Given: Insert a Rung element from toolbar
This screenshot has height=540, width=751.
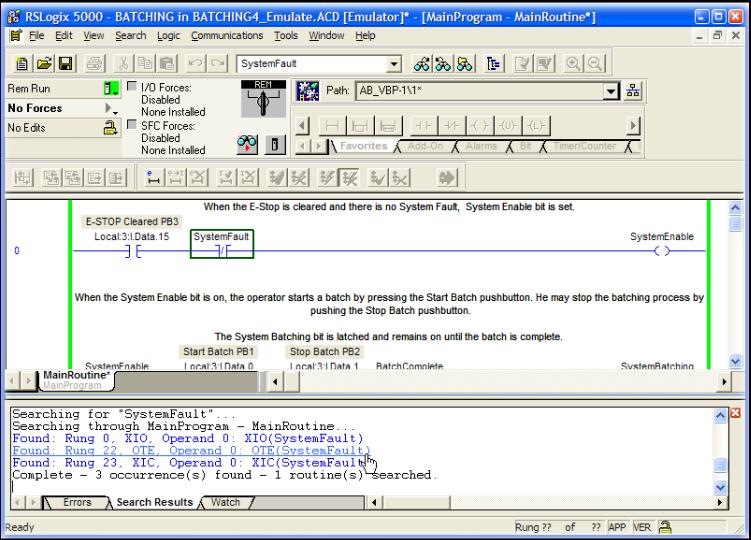Looking at the screenshot, I should (x=331, y=126).
